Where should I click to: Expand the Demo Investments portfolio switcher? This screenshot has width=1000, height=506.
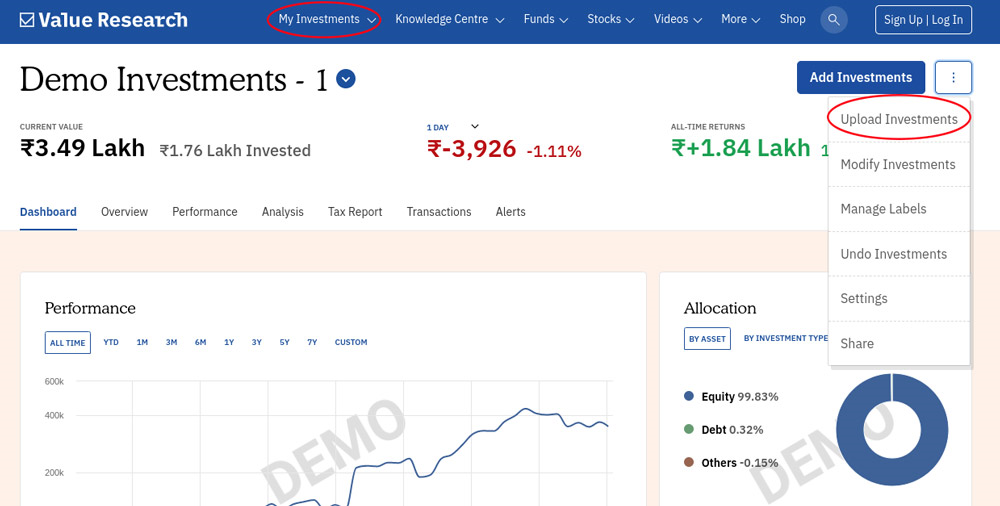click(x=346, y=79)
